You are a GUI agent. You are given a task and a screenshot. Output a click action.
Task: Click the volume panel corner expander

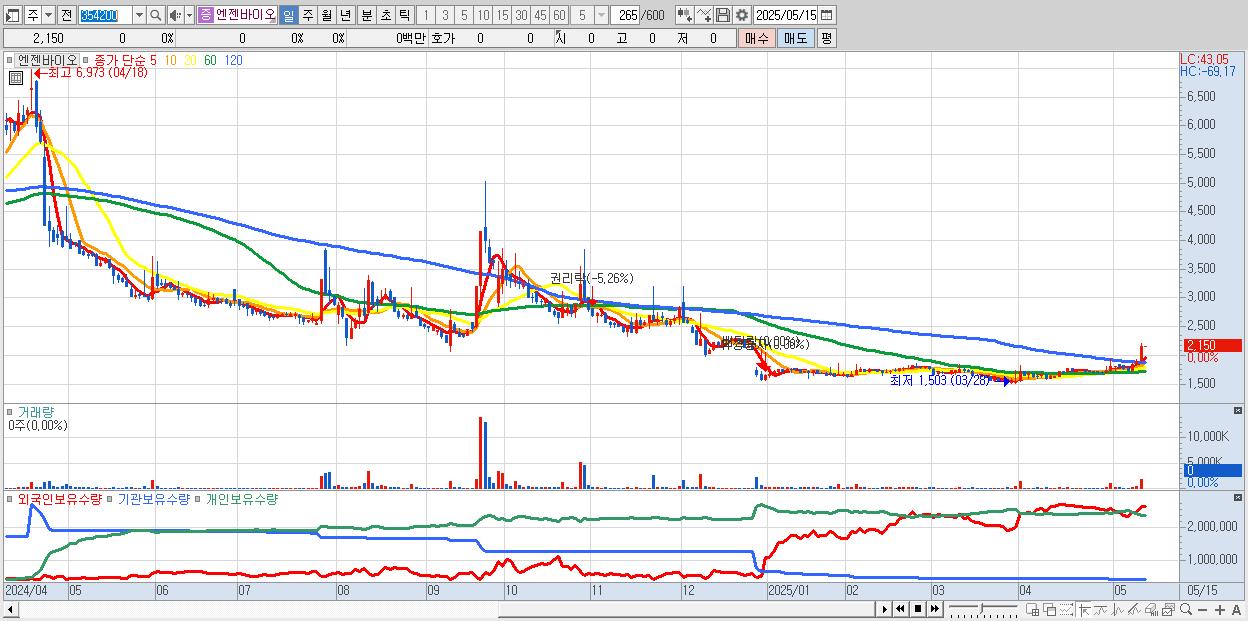1240,411
